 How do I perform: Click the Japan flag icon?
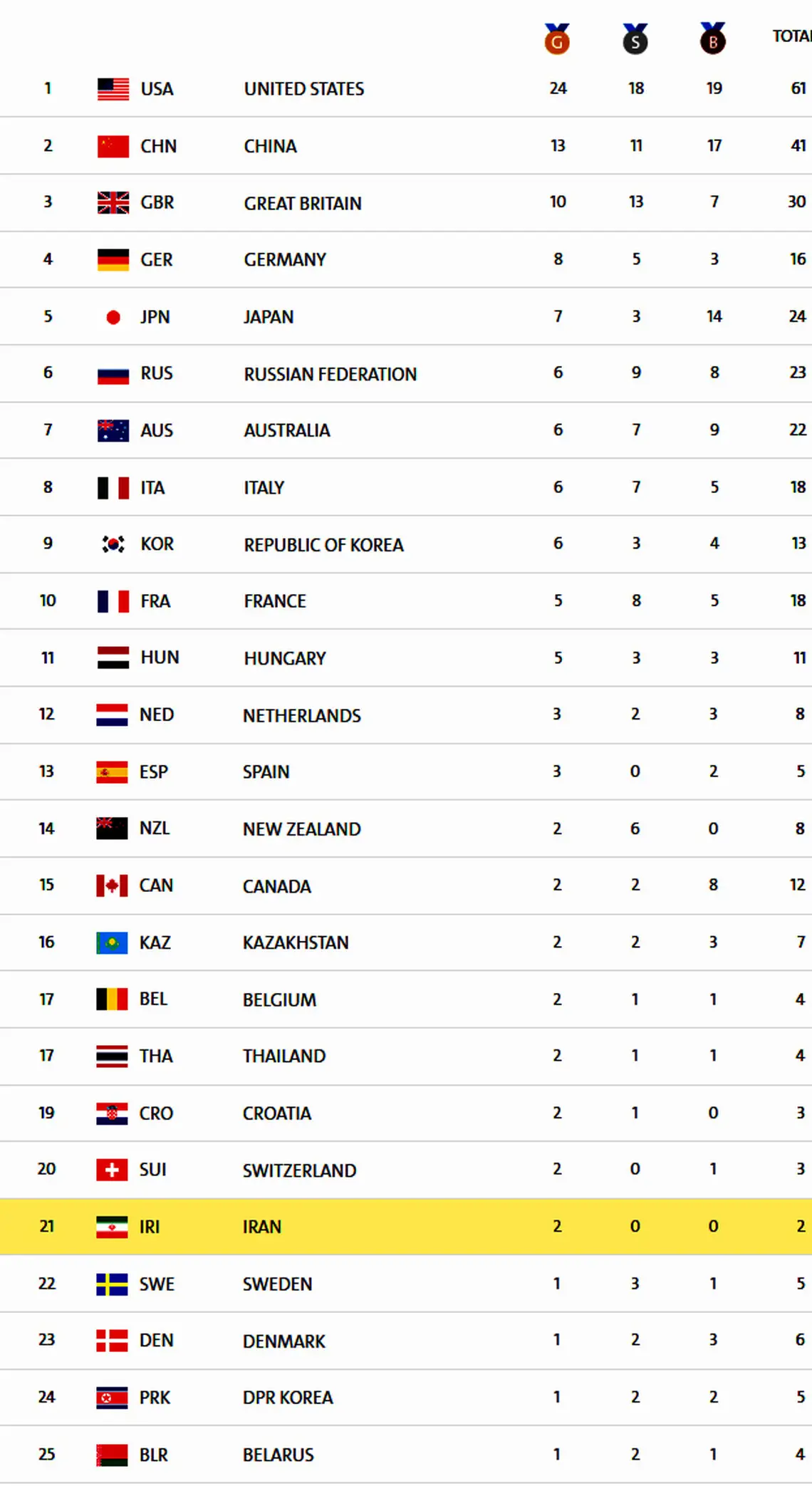tap(113, 317)
